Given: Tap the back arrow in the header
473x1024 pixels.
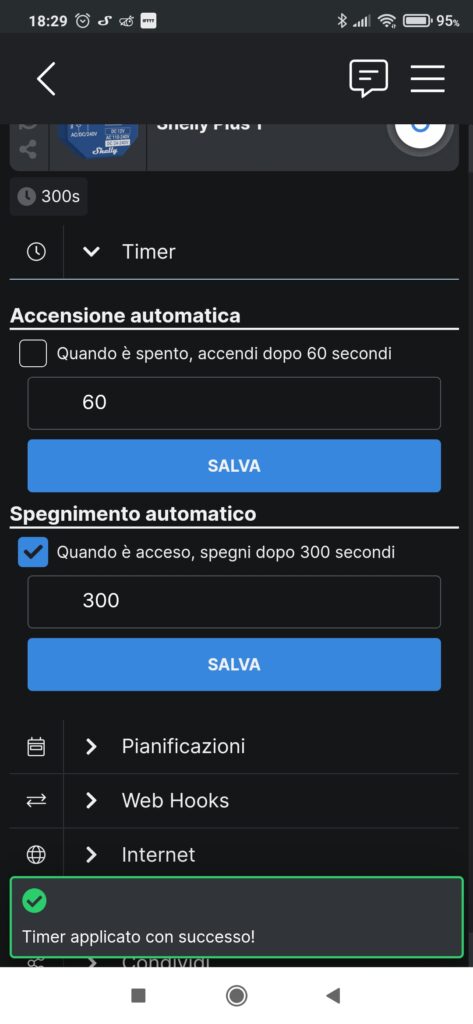Looking at the screenshot, I should pyautogui.click(x=46, y=79).
